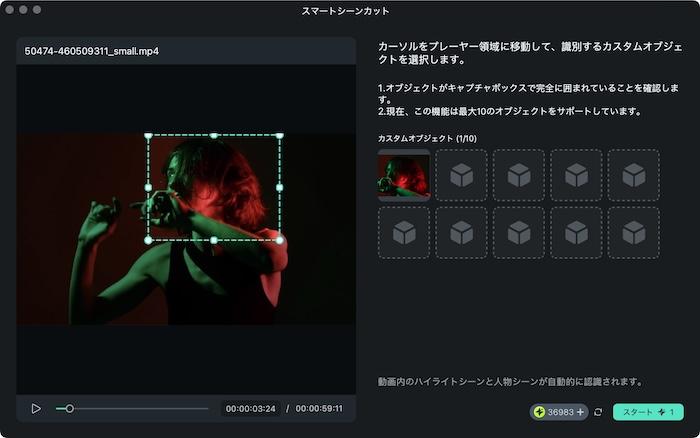The height and width of the screenshot is (438, 700).
Task: Click window title スマートシーンカット
Action: pos(346,11)
